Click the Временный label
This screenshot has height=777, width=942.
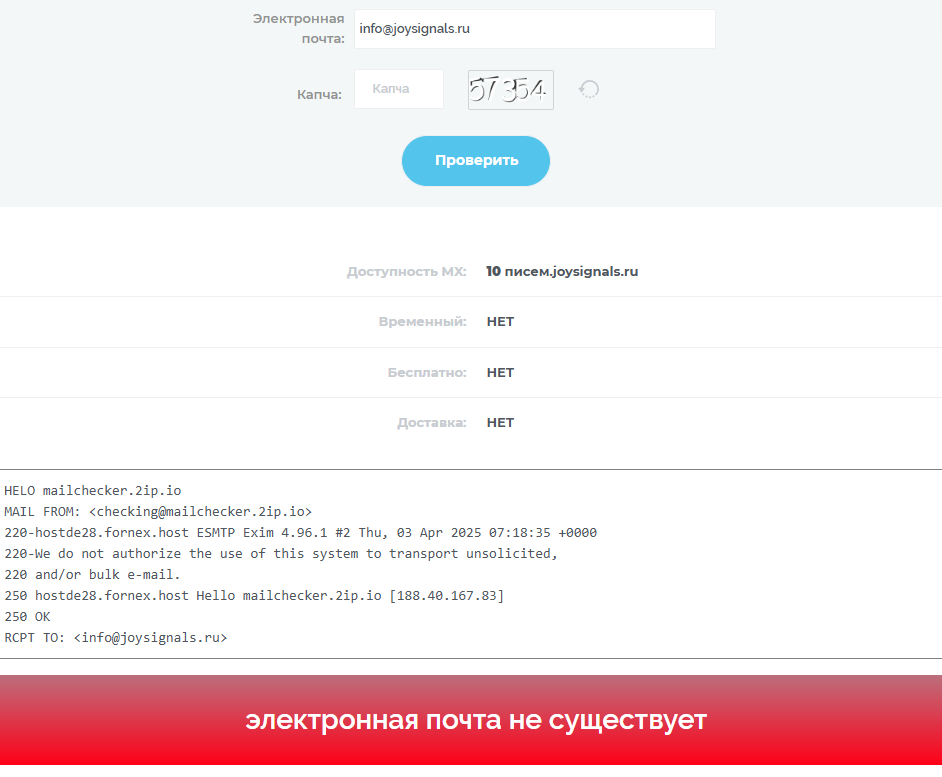point(422,321)
